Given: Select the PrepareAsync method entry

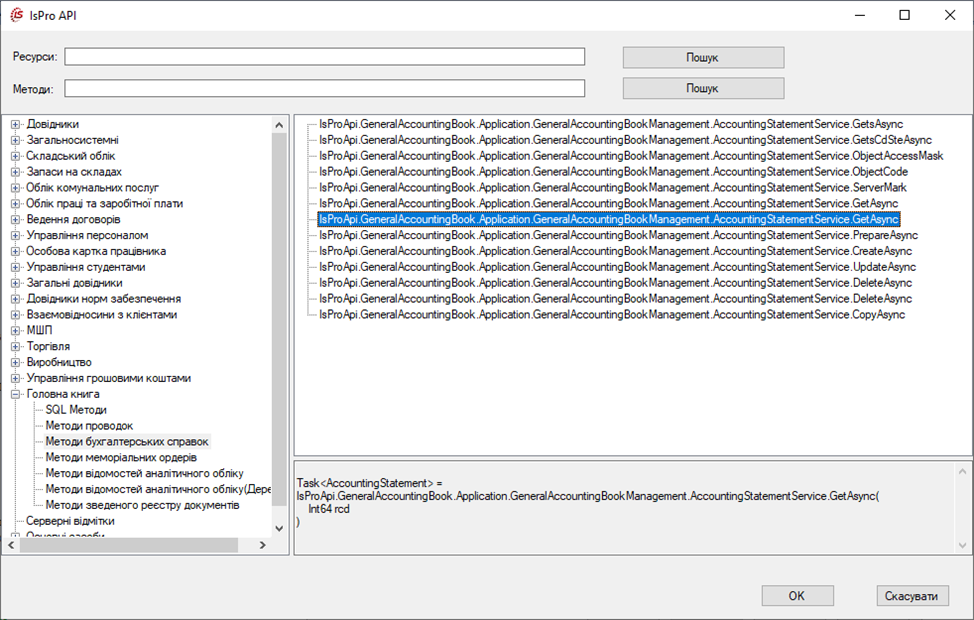Looking at the screenshot, I should tap(618, 235).
